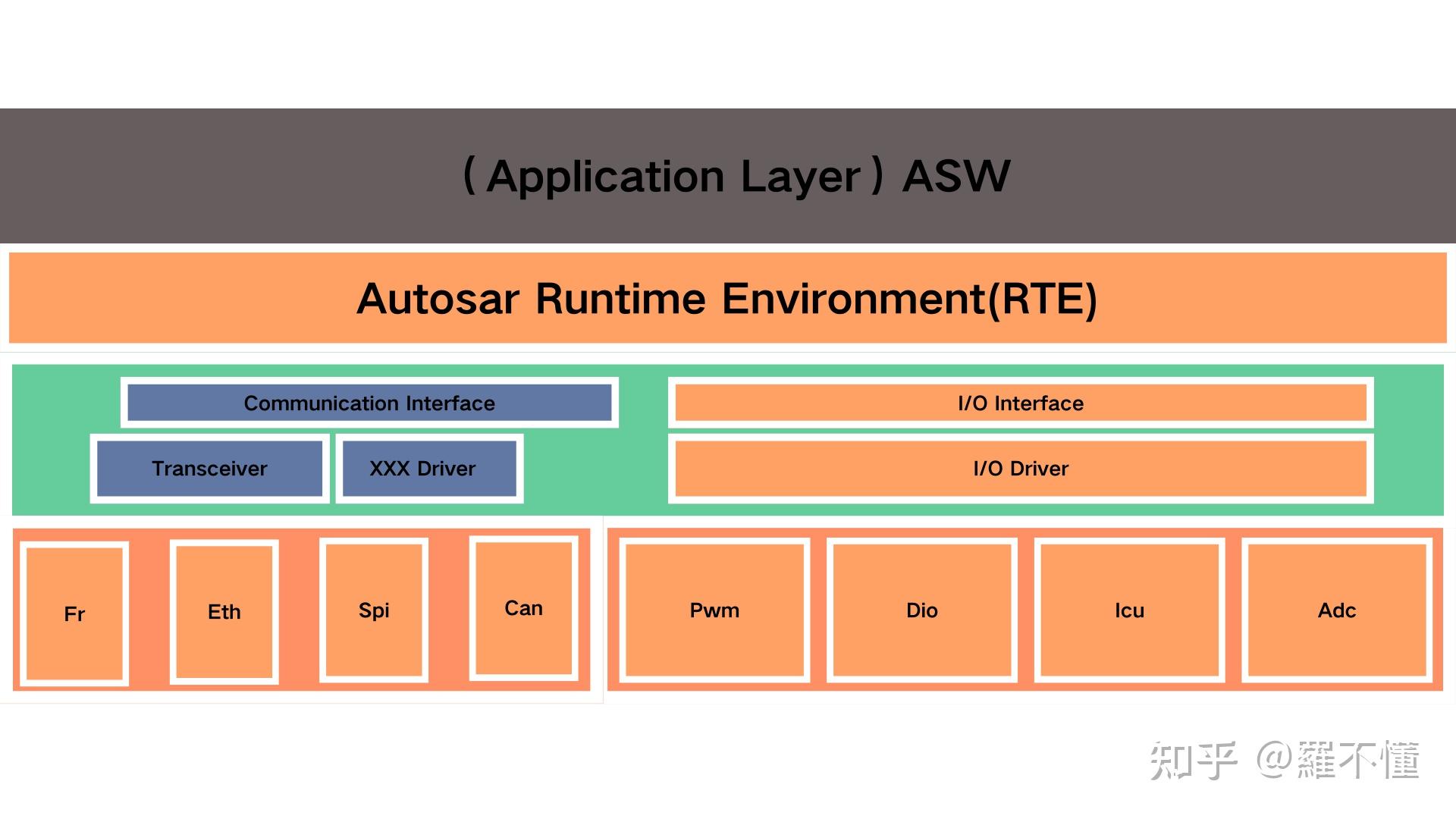Select the Autosar Runtime Environment (RTE) bar
The height and width of the screenshot is (819, 1456).
pos(728,298)
